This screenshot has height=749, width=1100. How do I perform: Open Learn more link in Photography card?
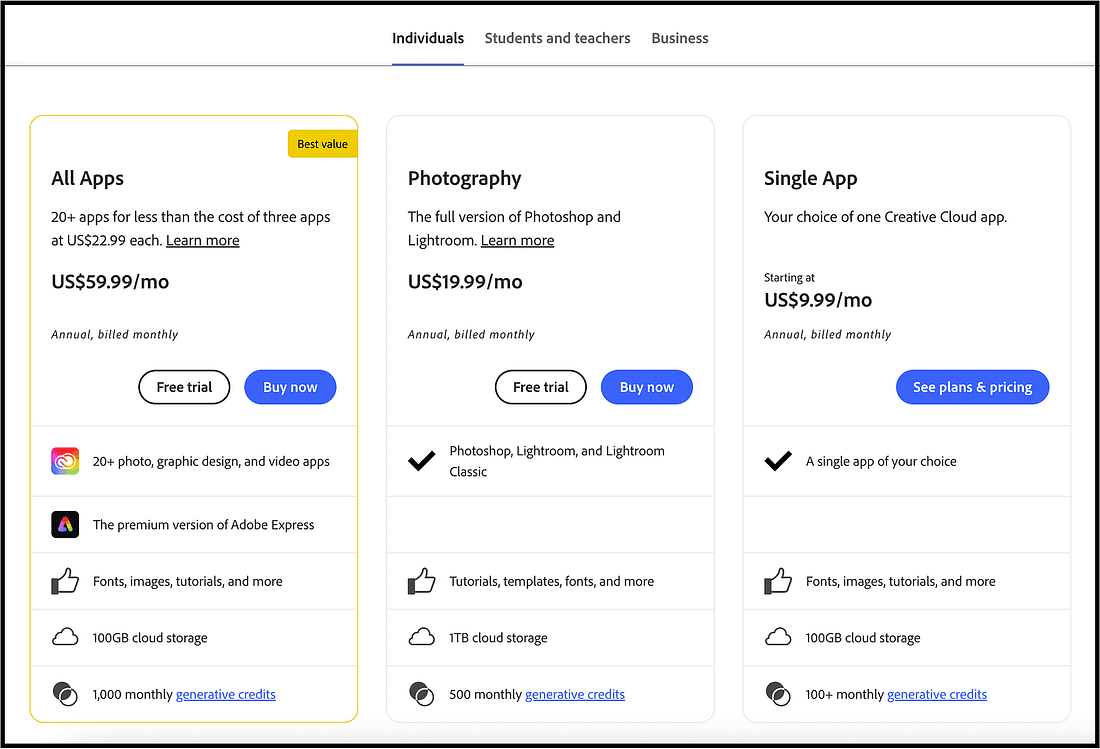[518, 241]
